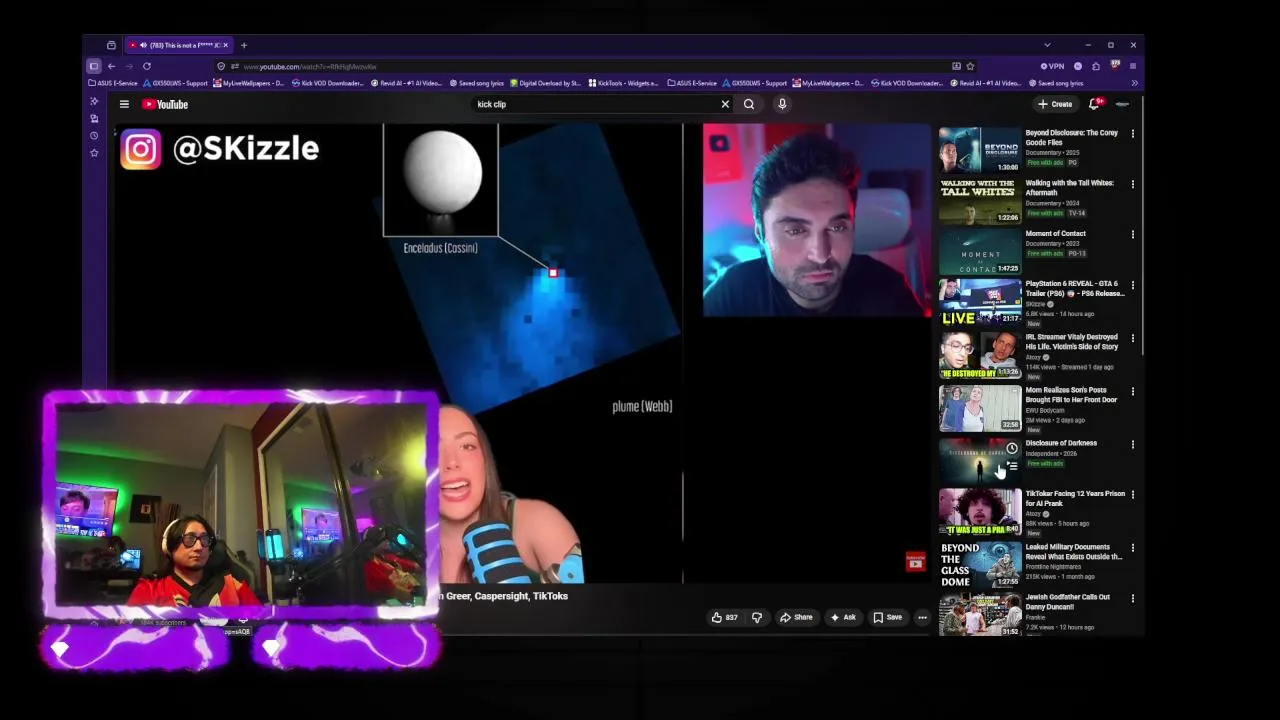Open options menu for Mom Realizes Son's Posts
This screenshot has width=1280, height=720.
(x=1133, y=391)
